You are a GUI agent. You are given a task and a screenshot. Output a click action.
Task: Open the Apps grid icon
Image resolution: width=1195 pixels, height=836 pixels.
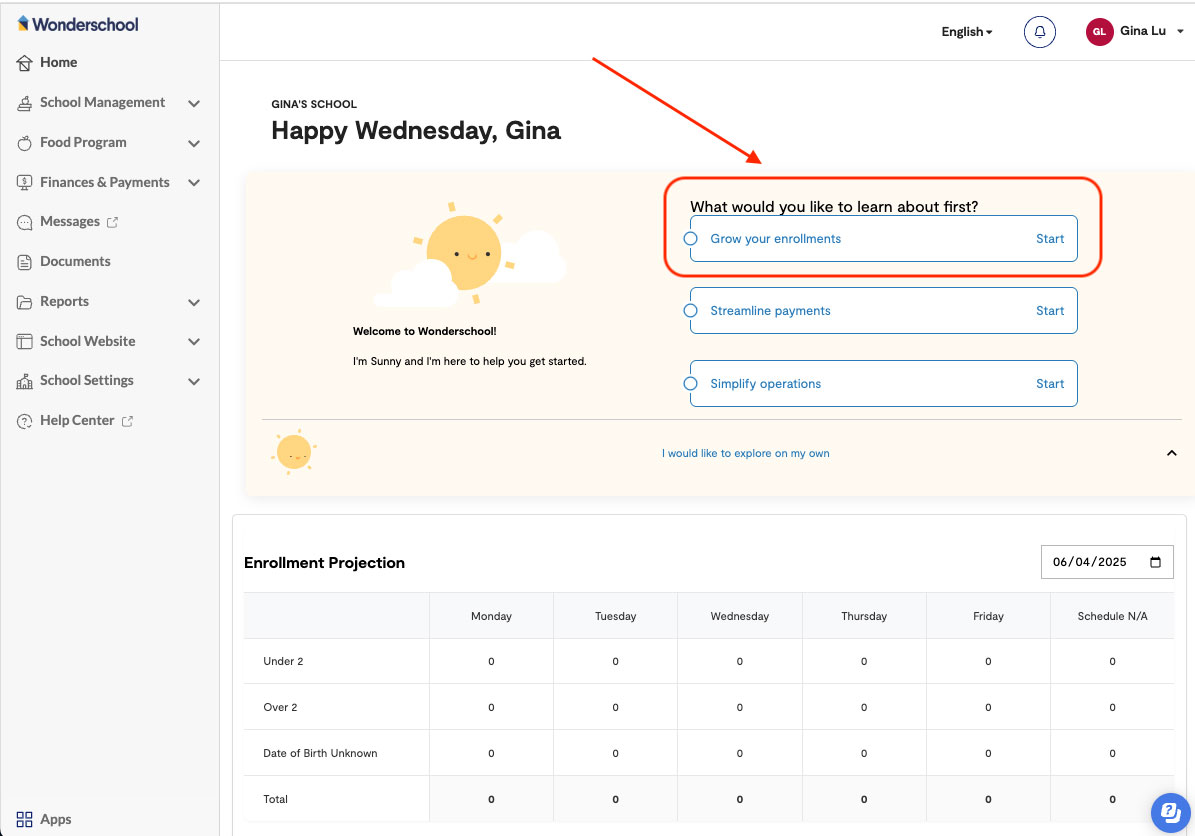point(25,819)
